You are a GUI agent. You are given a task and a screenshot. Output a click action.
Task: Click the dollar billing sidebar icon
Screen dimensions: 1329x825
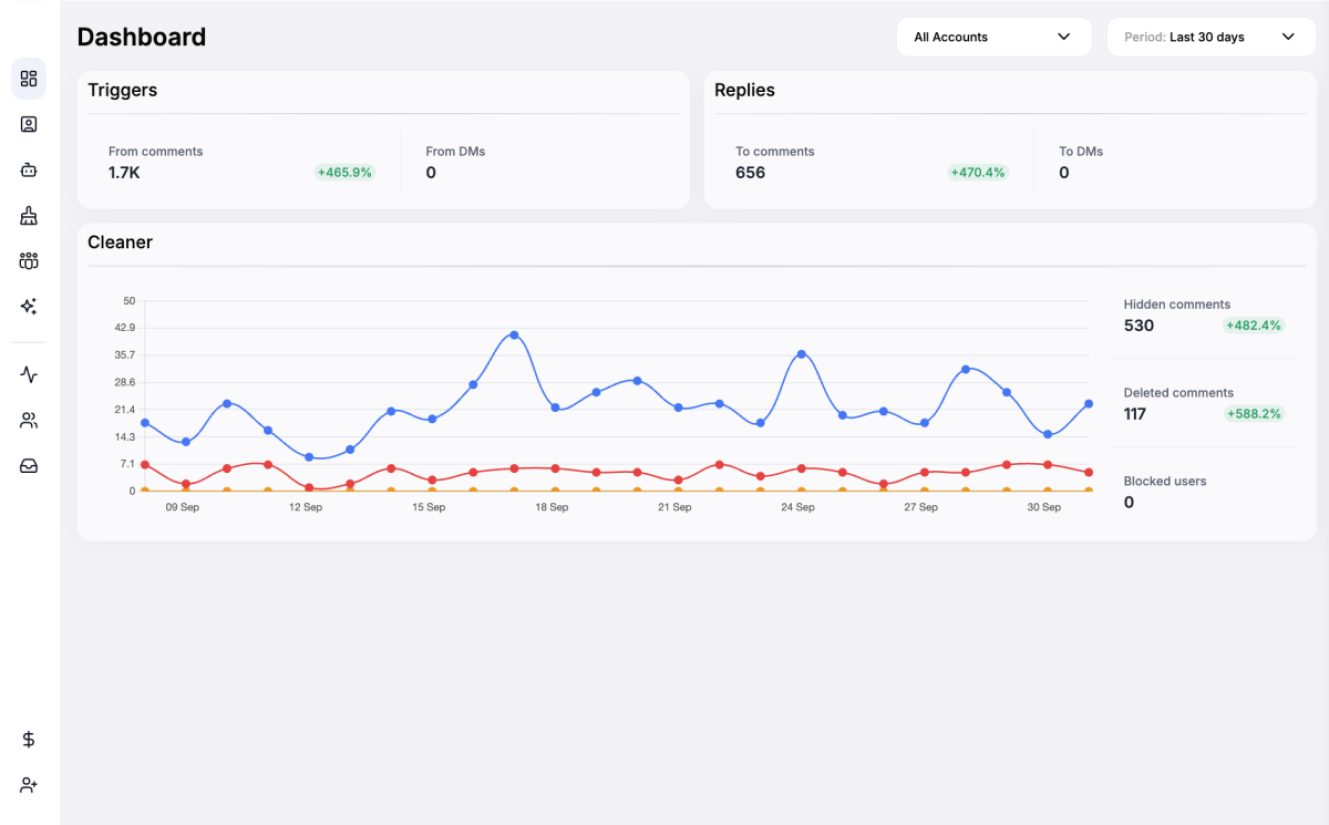29,740
